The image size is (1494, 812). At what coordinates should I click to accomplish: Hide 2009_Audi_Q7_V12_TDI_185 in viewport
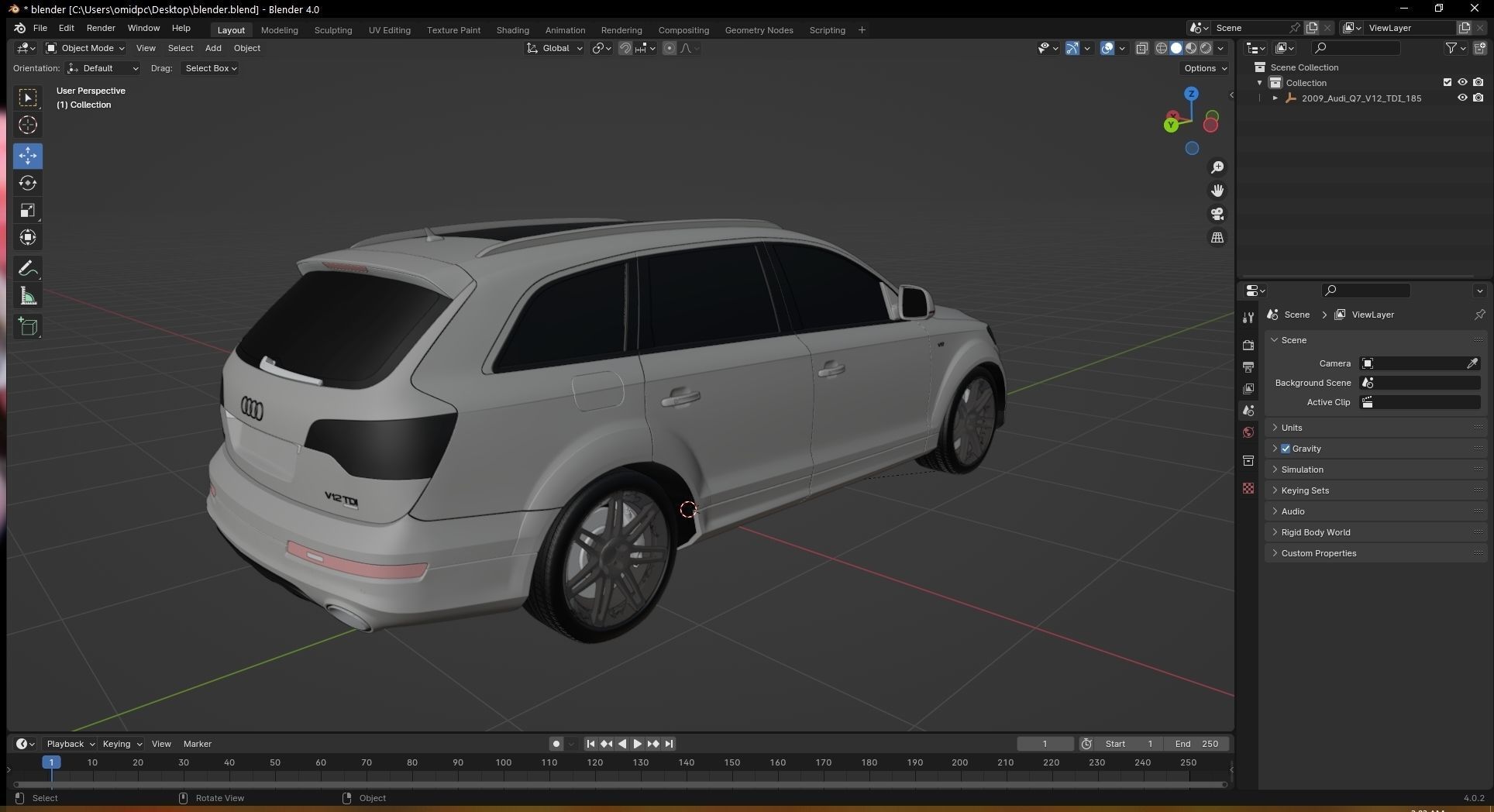1462,98
